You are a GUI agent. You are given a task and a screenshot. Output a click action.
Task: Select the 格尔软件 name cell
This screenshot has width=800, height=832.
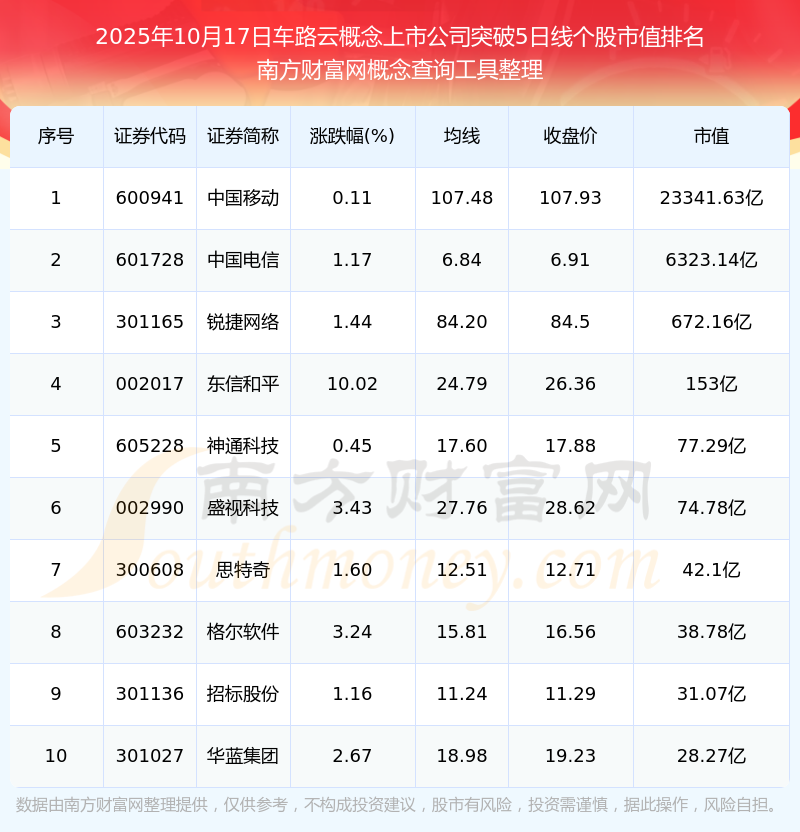tap(243, 632)
